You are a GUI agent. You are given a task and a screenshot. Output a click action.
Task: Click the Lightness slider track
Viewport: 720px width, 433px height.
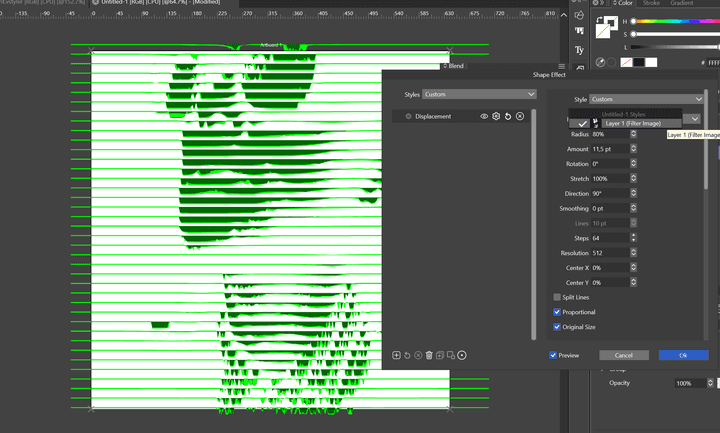tap(674, 47)
